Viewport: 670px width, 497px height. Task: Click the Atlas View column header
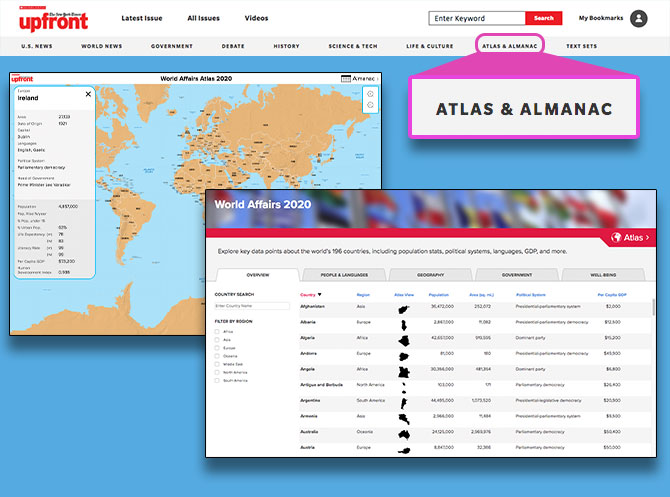click(x=404, y=295)
